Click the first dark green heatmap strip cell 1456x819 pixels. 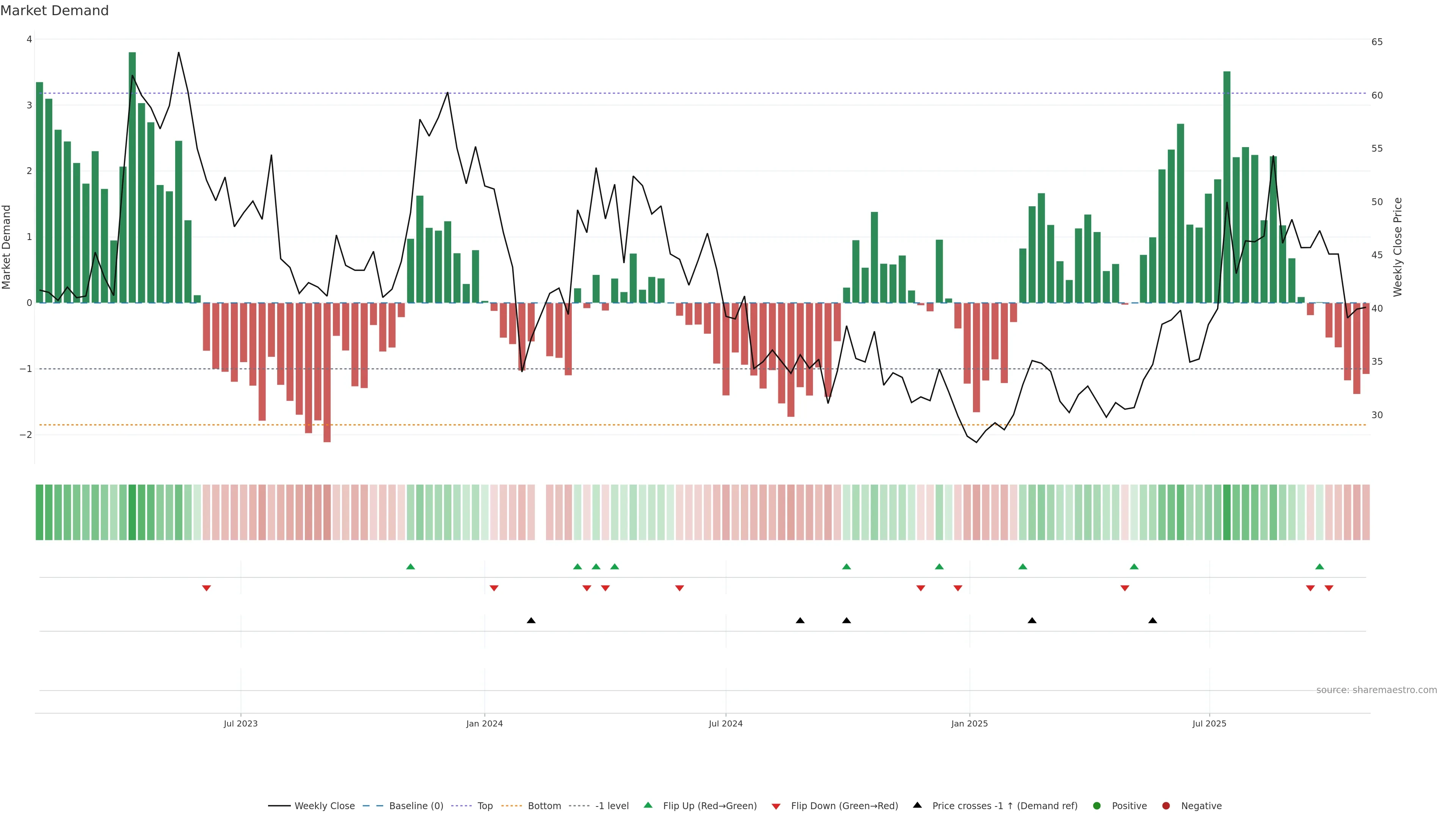pos(39,512)
